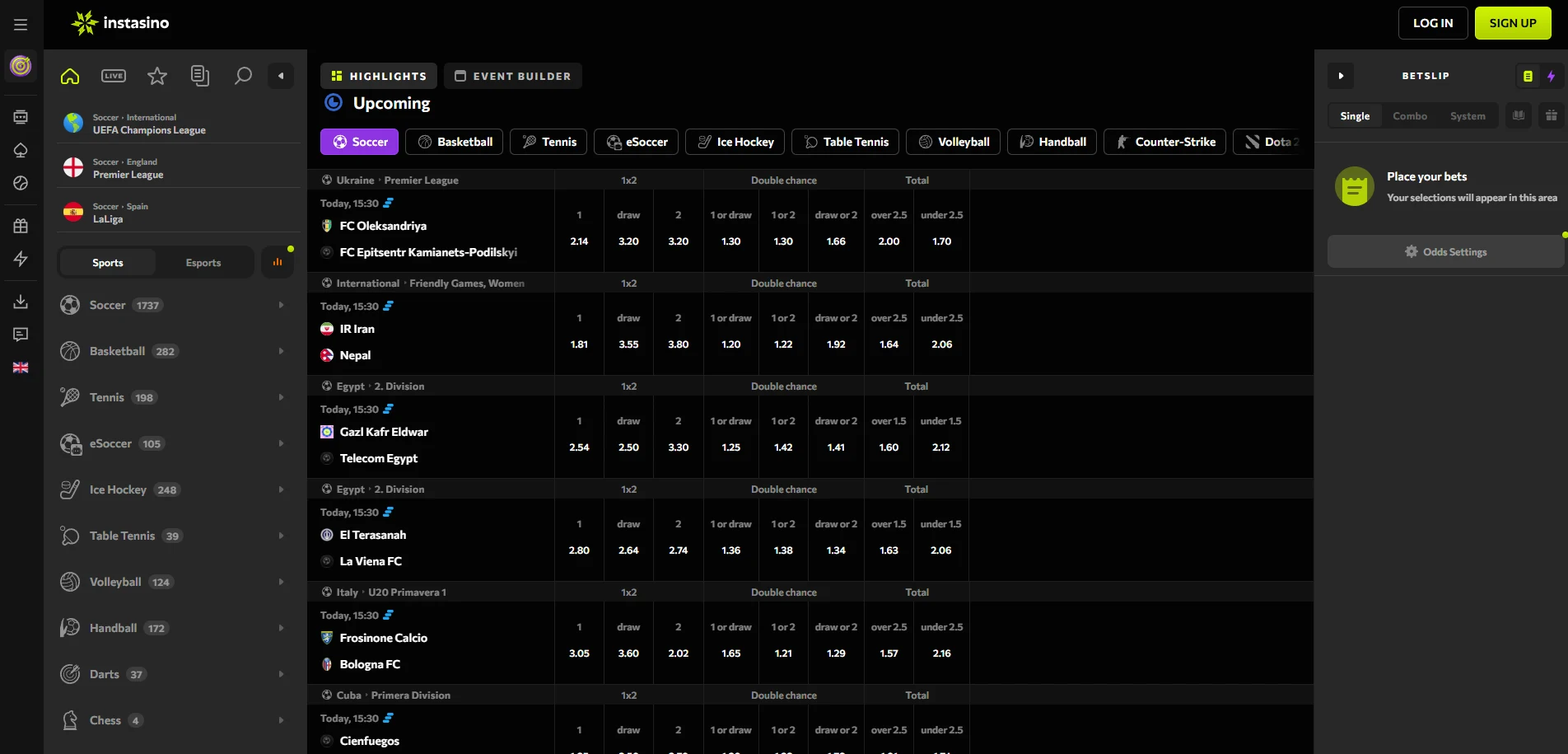Open the booking code book icon in betslip
The width and height of the screenshot is (1568, 754).
pos(1518,115)
